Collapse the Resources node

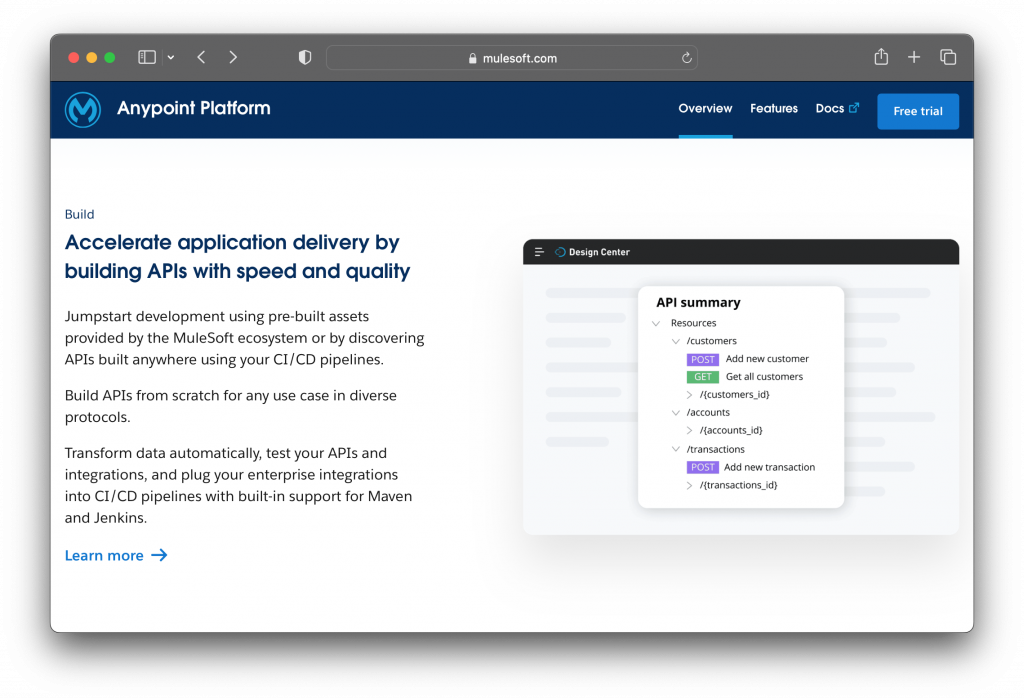pyautogui.click(x=656, y=323)
